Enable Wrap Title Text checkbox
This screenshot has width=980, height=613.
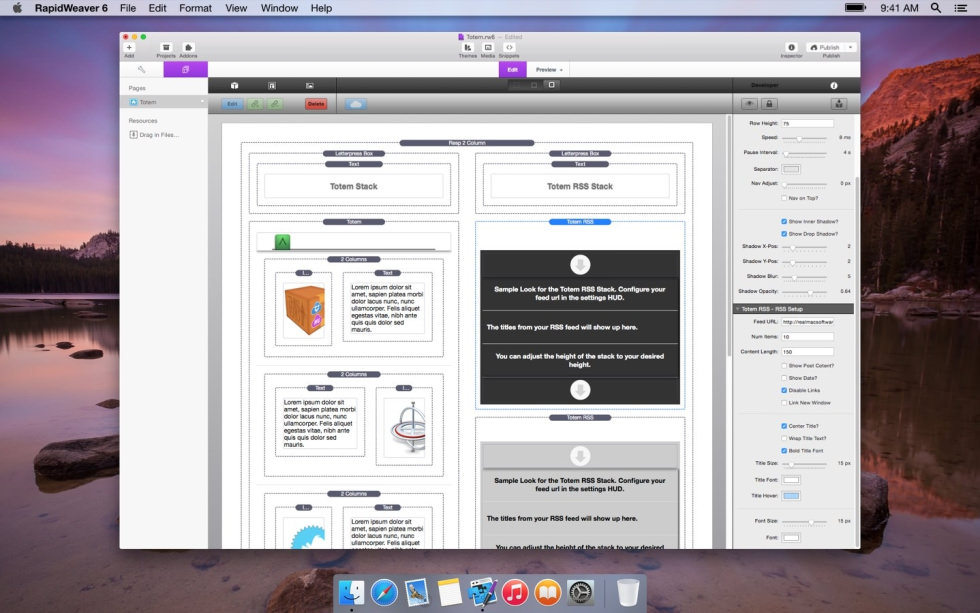point(784,439)
